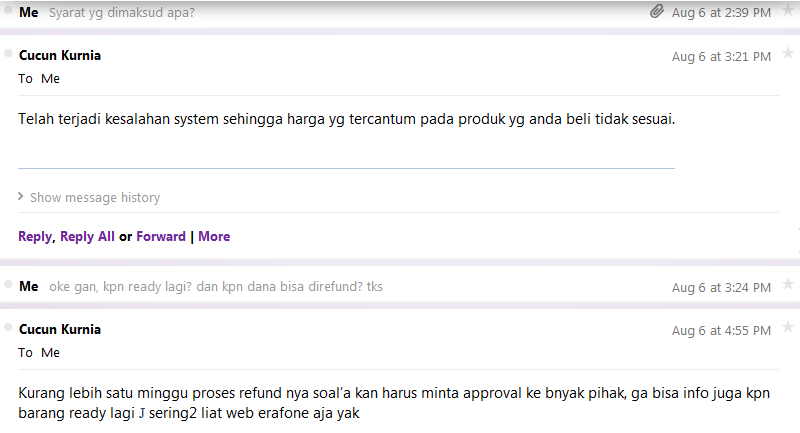The image size is (800, 433).
Task: Click timestamp Aug 6 at 4:55 PM
Action: pos(721,330)
